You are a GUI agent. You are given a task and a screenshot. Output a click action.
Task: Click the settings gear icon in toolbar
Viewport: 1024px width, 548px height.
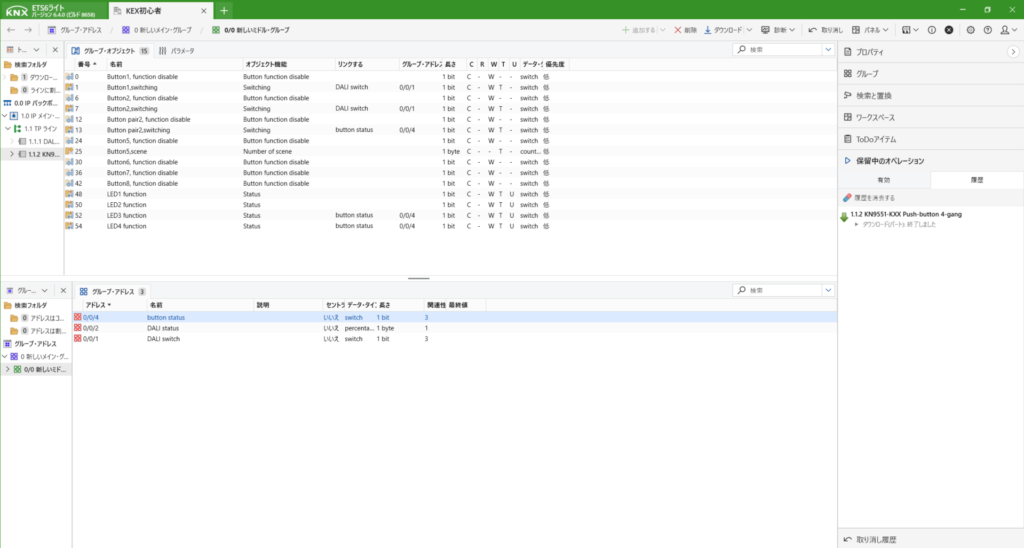[971, 30]
